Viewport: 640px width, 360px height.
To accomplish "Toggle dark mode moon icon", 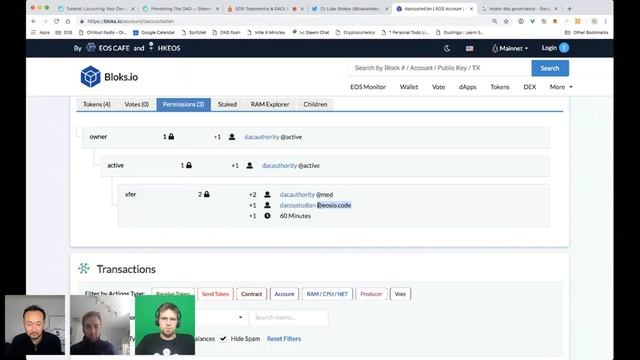I will click(x=447, y=48).
